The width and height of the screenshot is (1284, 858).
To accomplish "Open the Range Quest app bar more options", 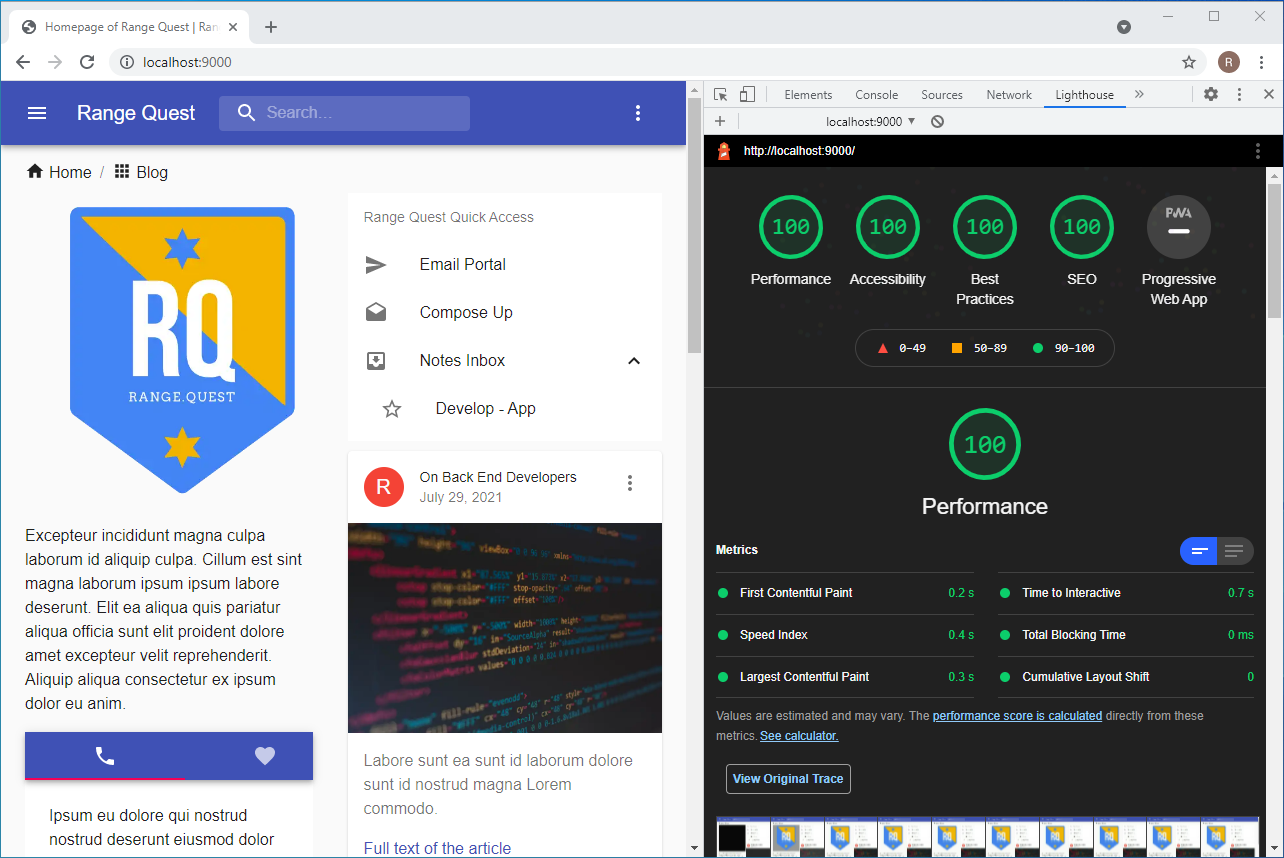I will coord(638,113).
